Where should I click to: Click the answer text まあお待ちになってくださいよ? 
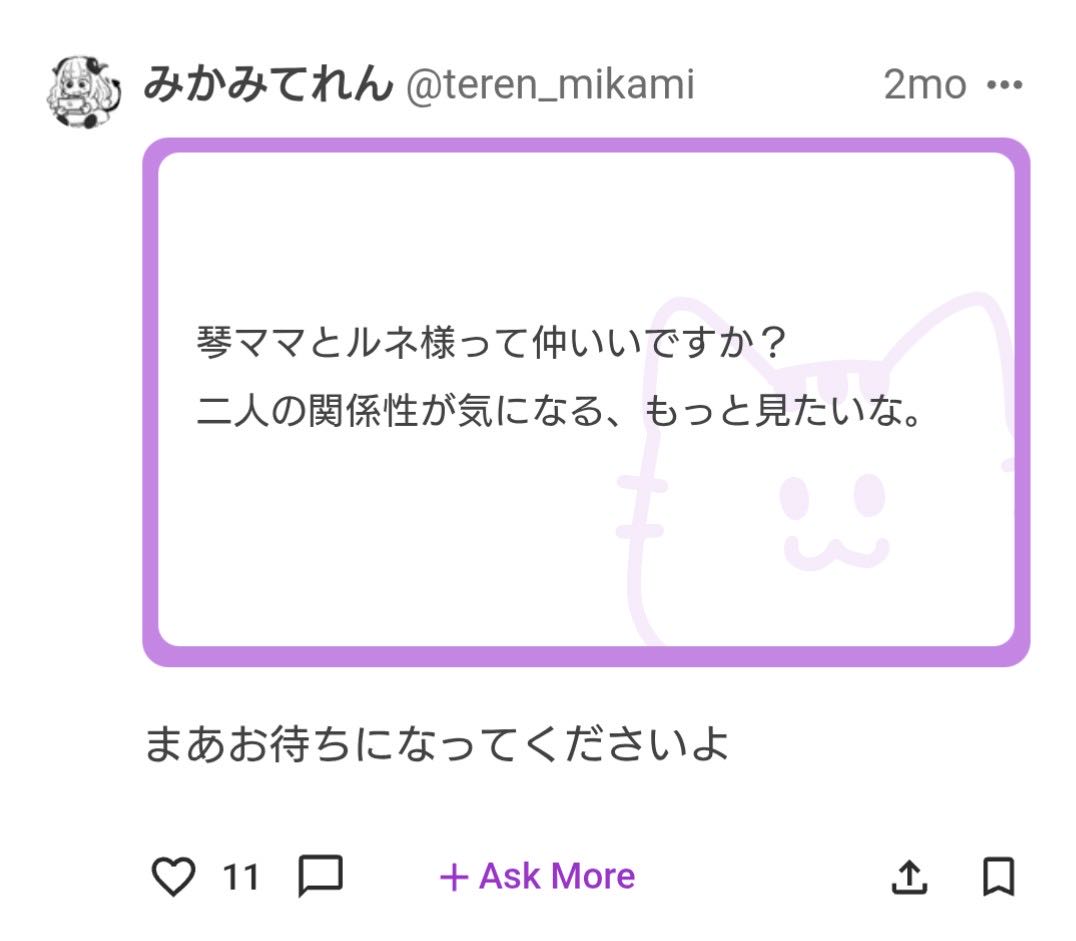(436, 745)
